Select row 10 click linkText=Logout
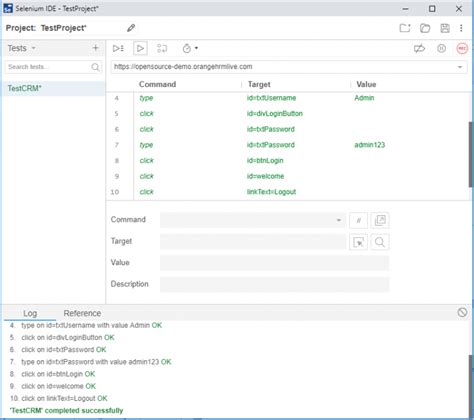This screenshot has height=420, width=474. (x=288, y=192)
